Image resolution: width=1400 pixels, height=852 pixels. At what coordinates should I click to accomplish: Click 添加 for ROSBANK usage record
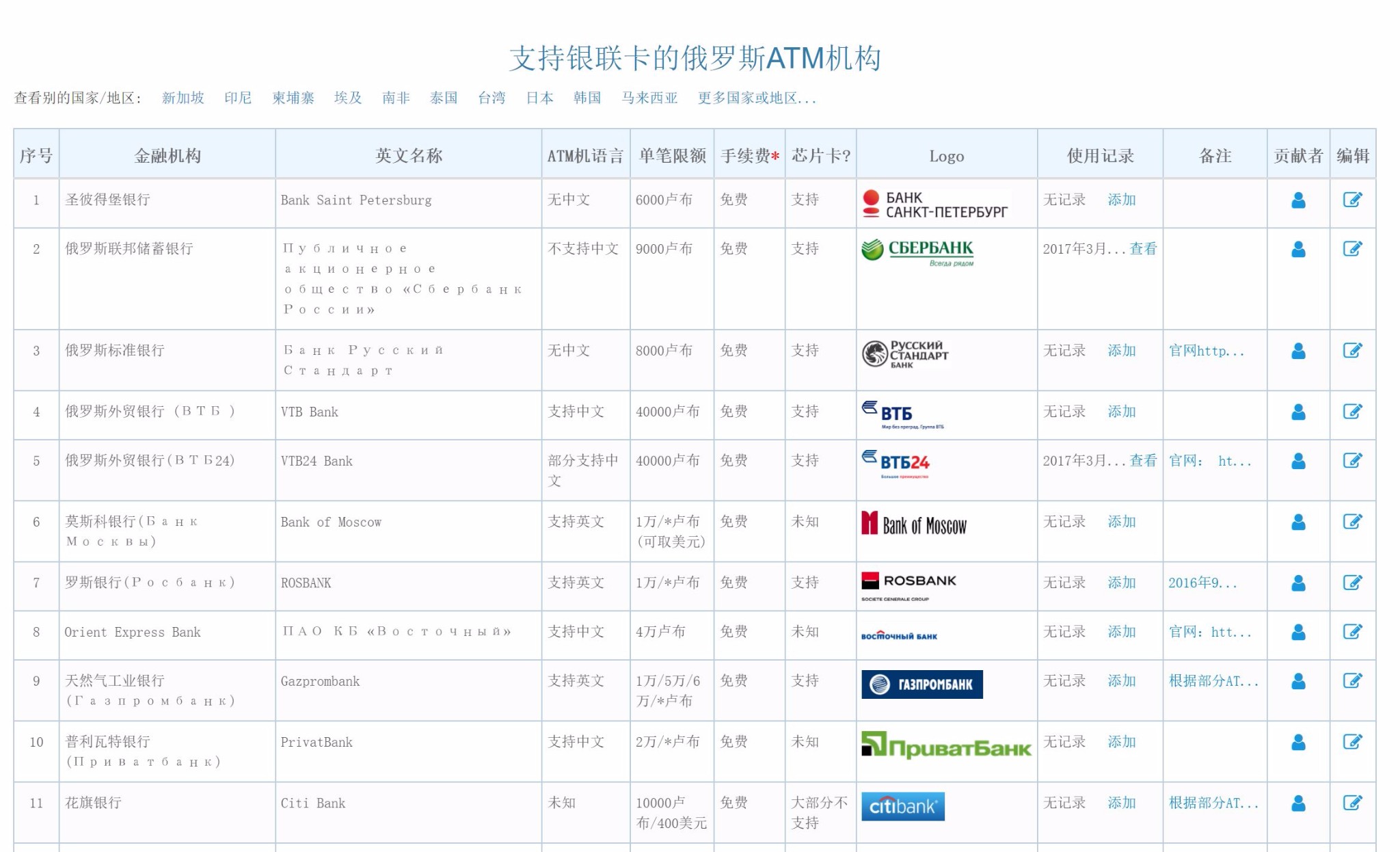click(x=1122, y=583)
